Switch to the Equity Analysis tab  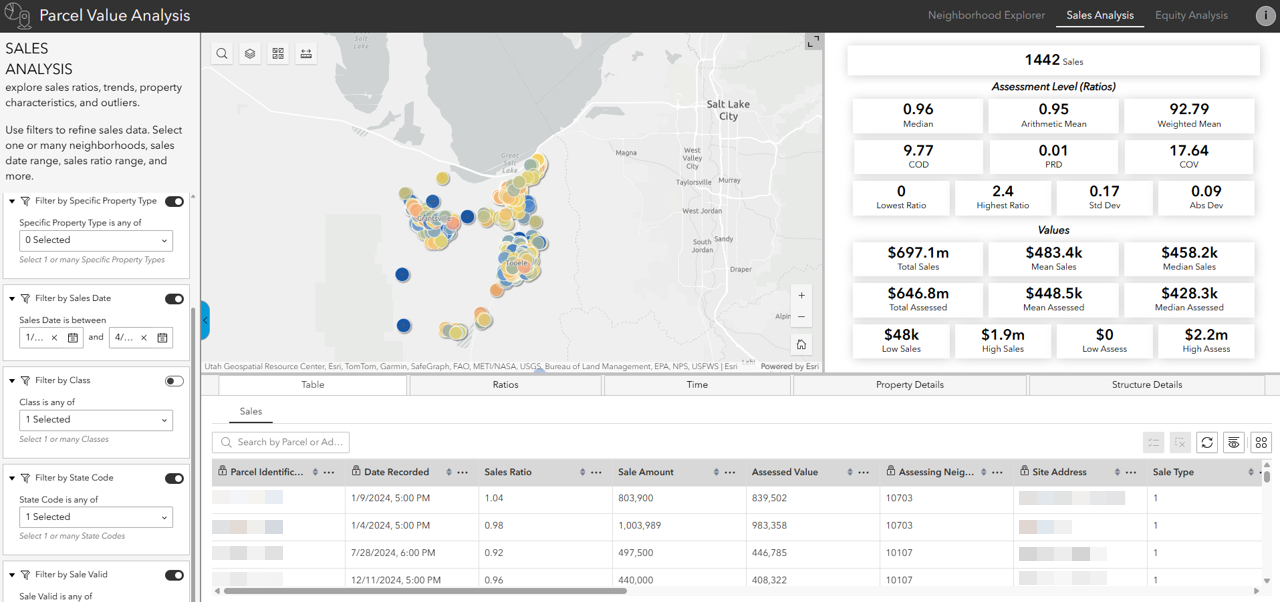(x=1191, y=15)
